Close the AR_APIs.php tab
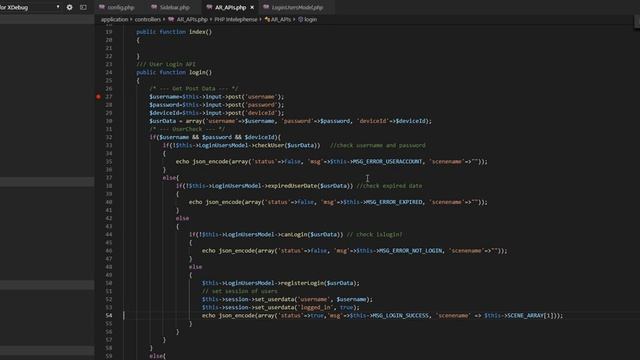Viewport: 640px width, 360px height. pyautogui.click(x=252, y=7)
